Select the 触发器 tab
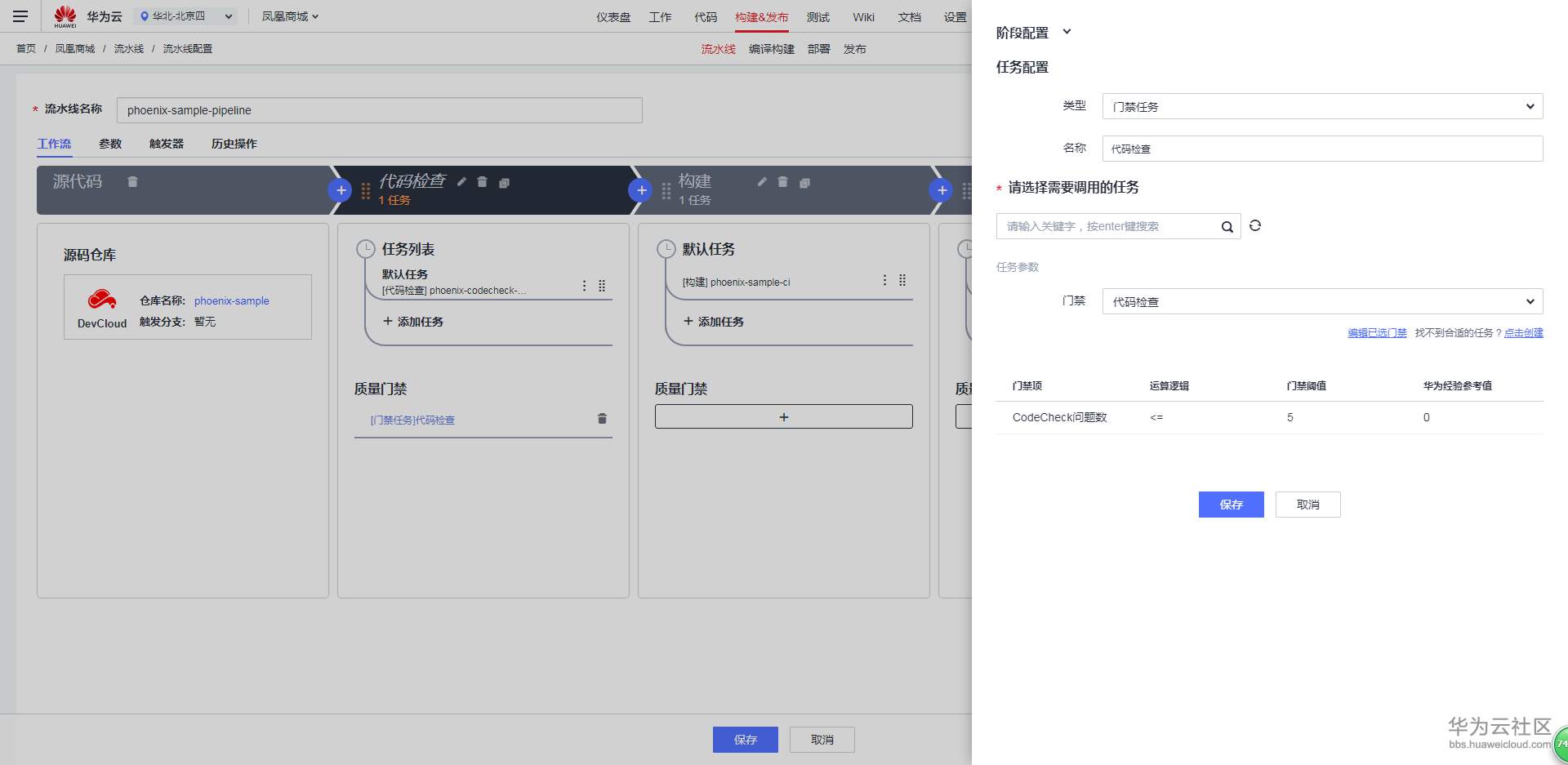 click(167, 144)
